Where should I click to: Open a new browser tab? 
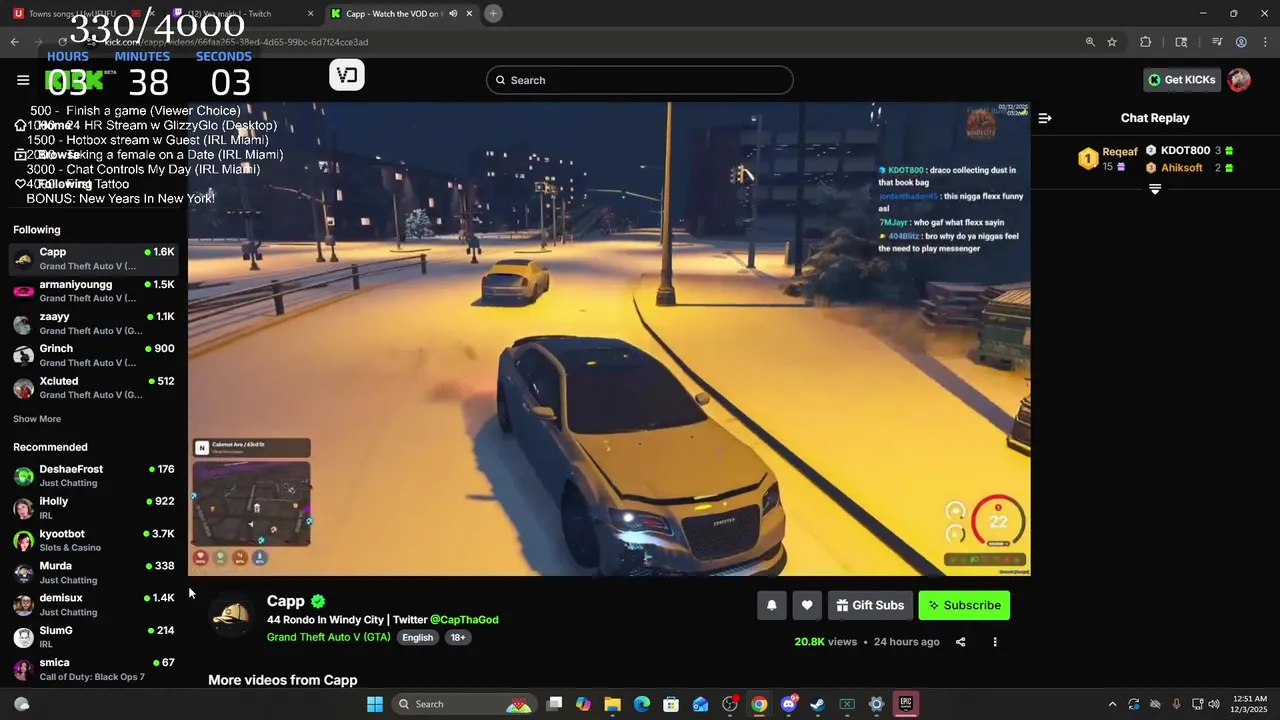click(493, 14)
